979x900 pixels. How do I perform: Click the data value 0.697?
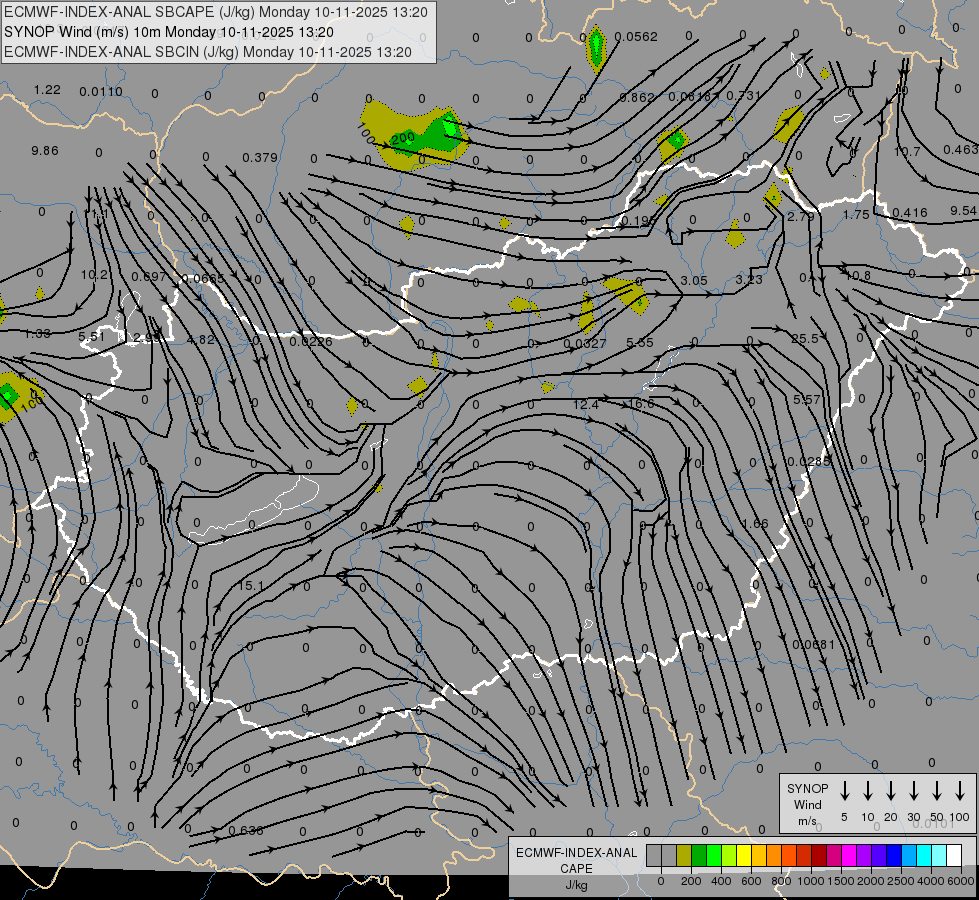[149, 277]
